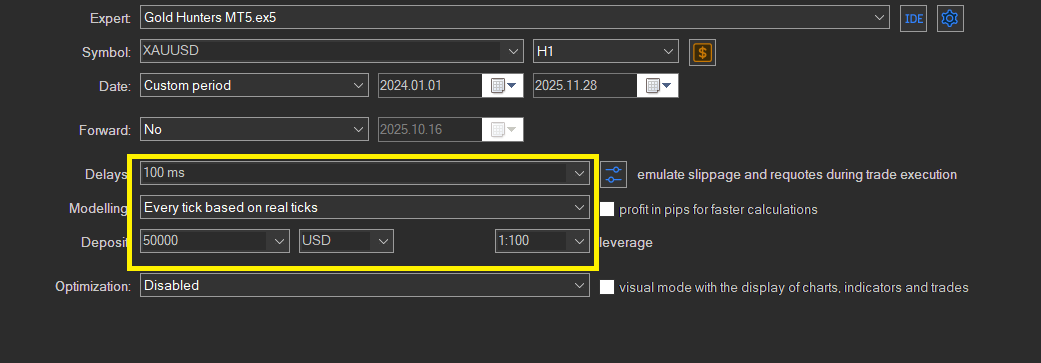1041x363 pixels.
Task: Open the forward date calendar icon
Action: (503, 129)
